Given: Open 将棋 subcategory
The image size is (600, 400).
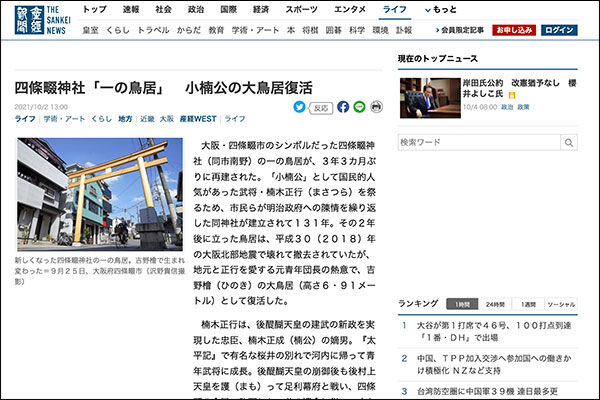Looking at the screenshot, I should tap(310, 30).
